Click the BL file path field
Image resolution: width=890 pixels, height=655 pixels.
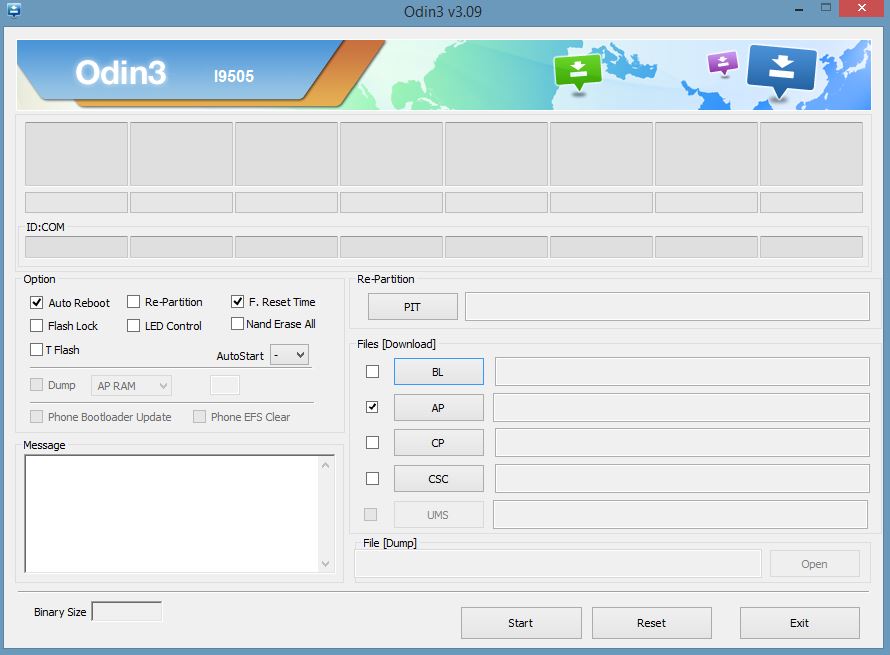tap(682, 371)
